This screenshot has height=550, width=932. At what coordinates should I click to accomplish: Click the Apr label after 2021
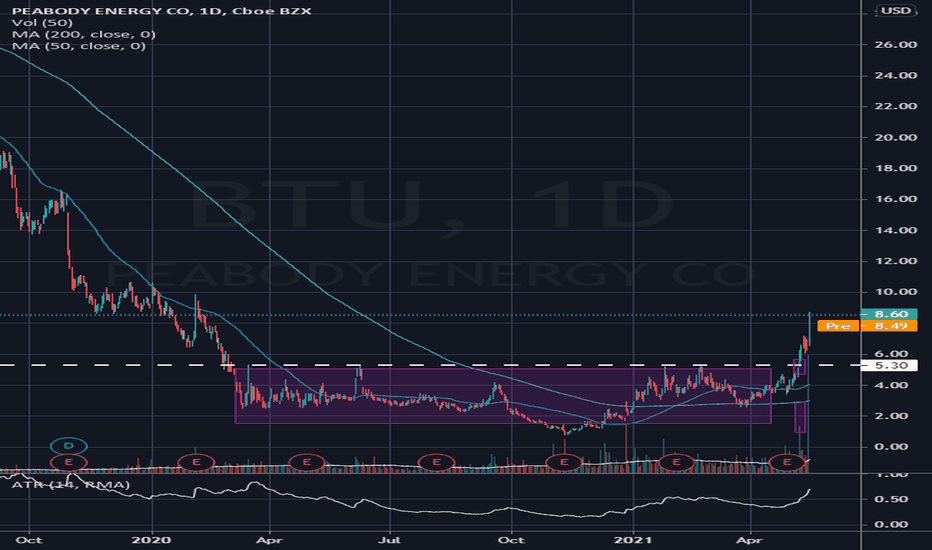click(x=749, y=540)
